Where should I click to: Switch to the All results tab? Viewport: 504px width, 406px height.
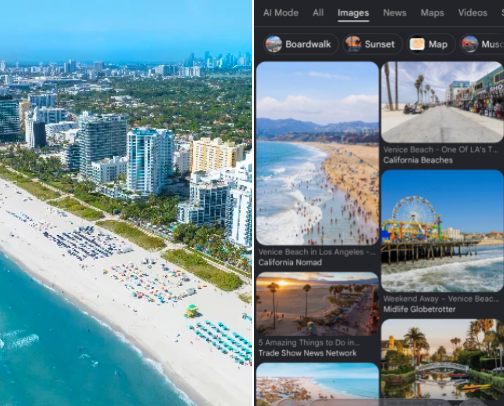click(x=318, y=13)
